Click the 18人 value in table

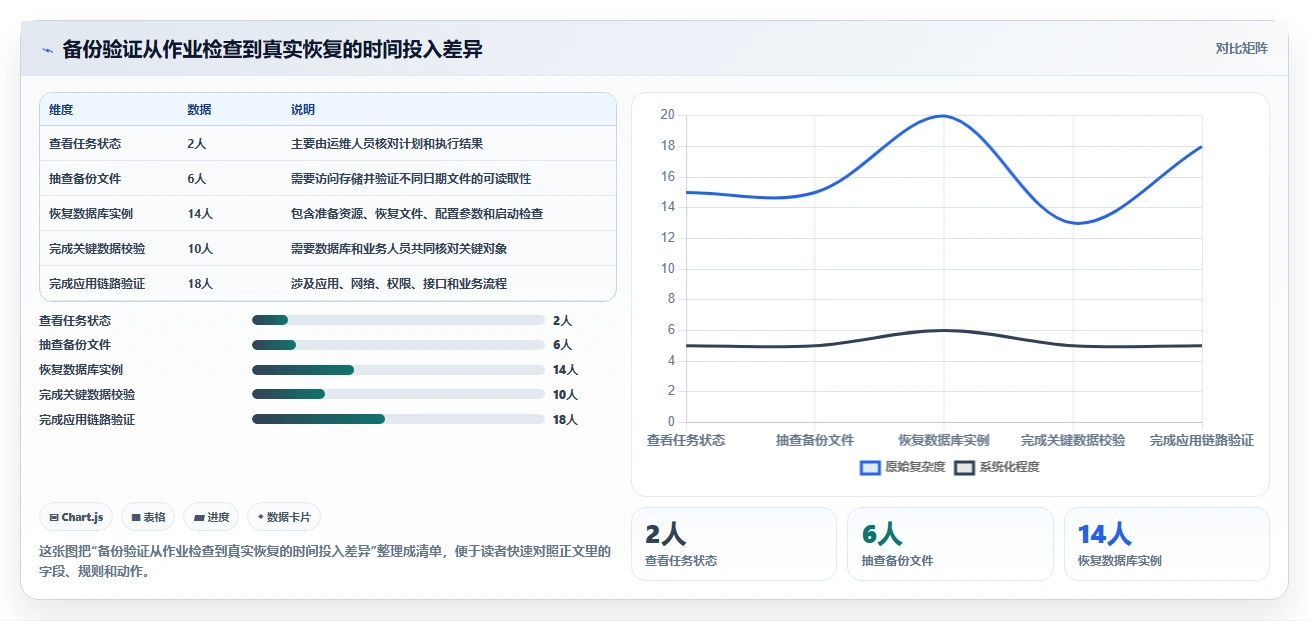(x=200, y=284)
